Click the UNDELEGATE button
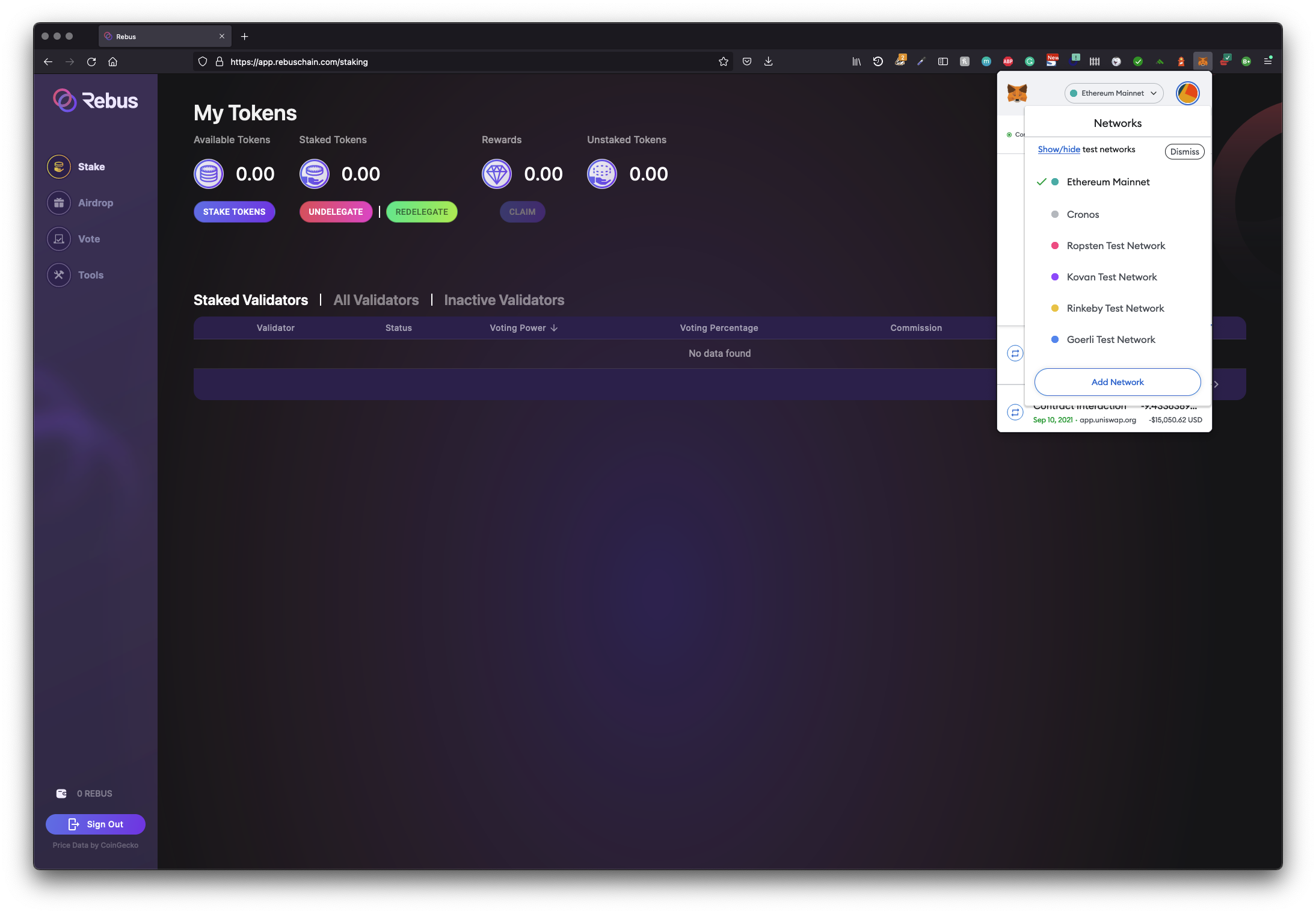Viewport: 1316px width, 914px height. 336,212
